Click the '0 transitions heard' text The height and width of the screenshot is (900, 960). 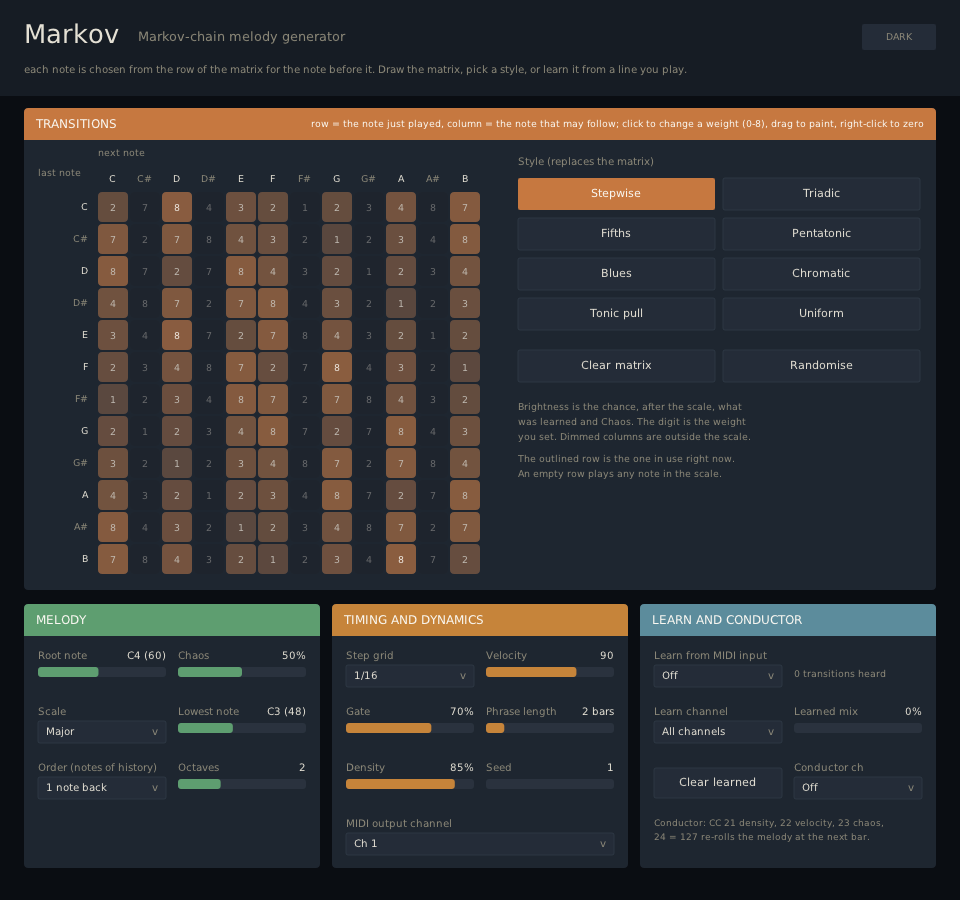[x=839, y=674]
